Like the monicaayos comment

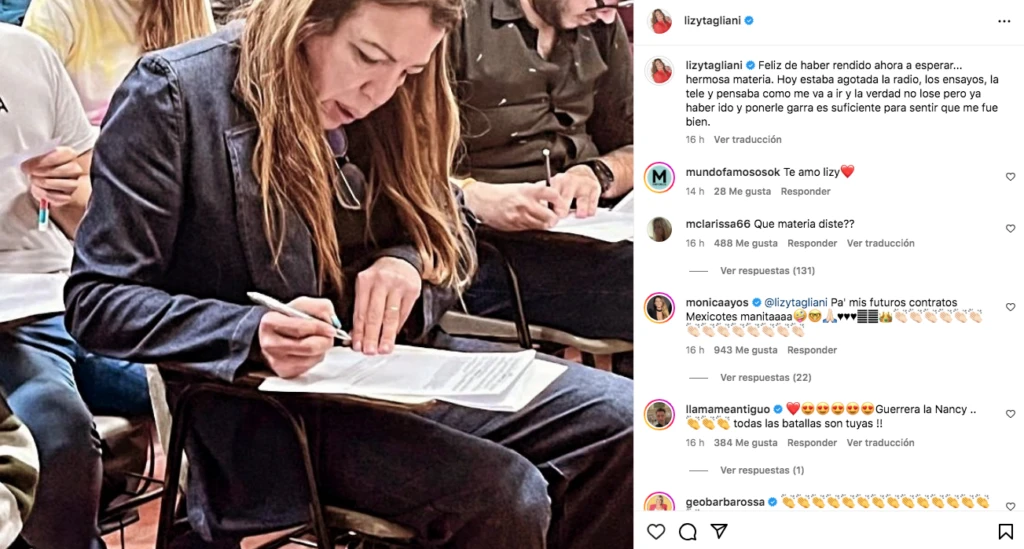(1010, 307)
